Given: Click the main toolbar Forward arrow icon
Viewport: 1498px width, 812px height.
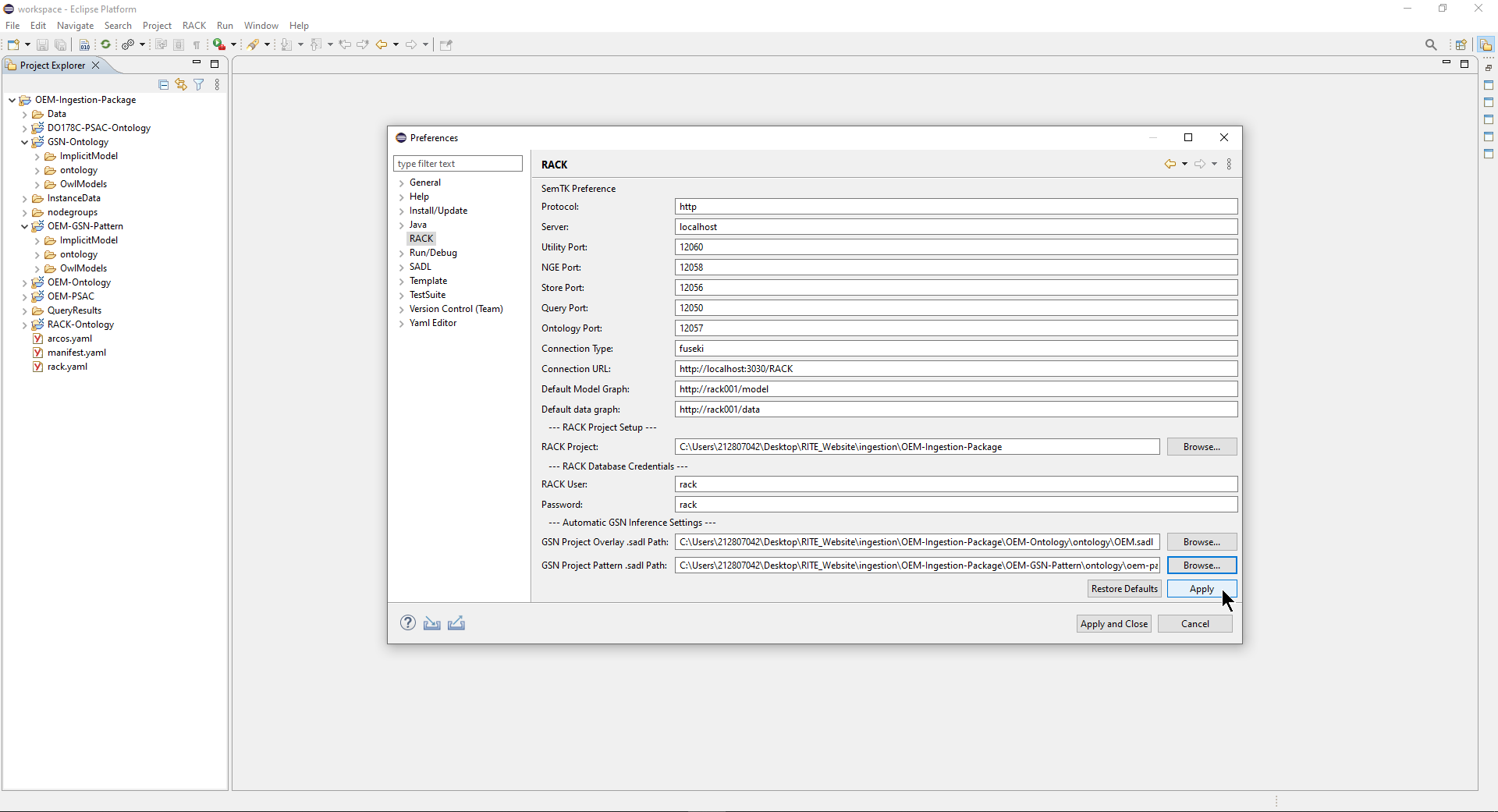Looking at the screenshot, I should click(411, 44).
